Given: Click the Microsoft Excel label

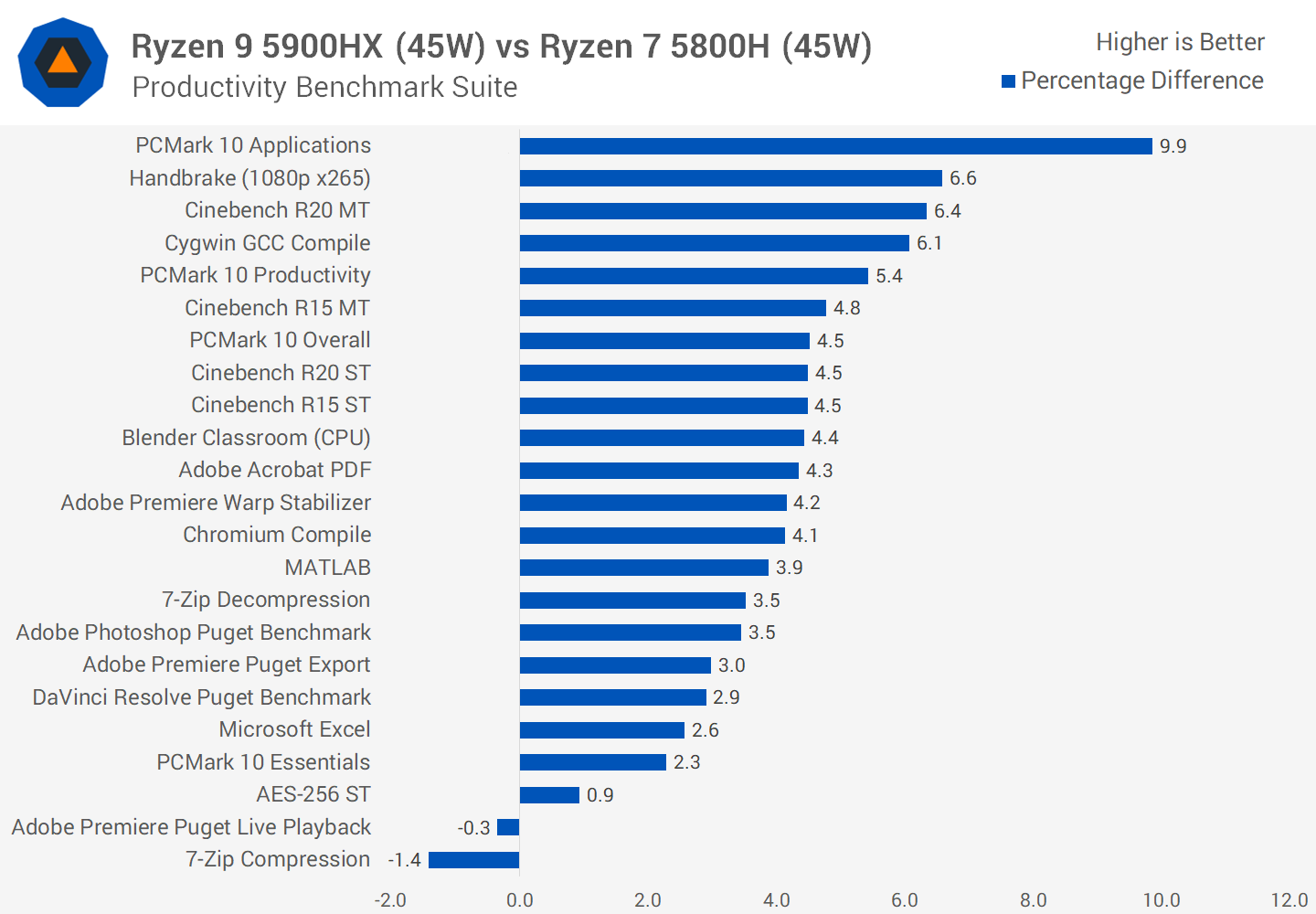Looking at the screenshot, I should [x=294, y=729].
